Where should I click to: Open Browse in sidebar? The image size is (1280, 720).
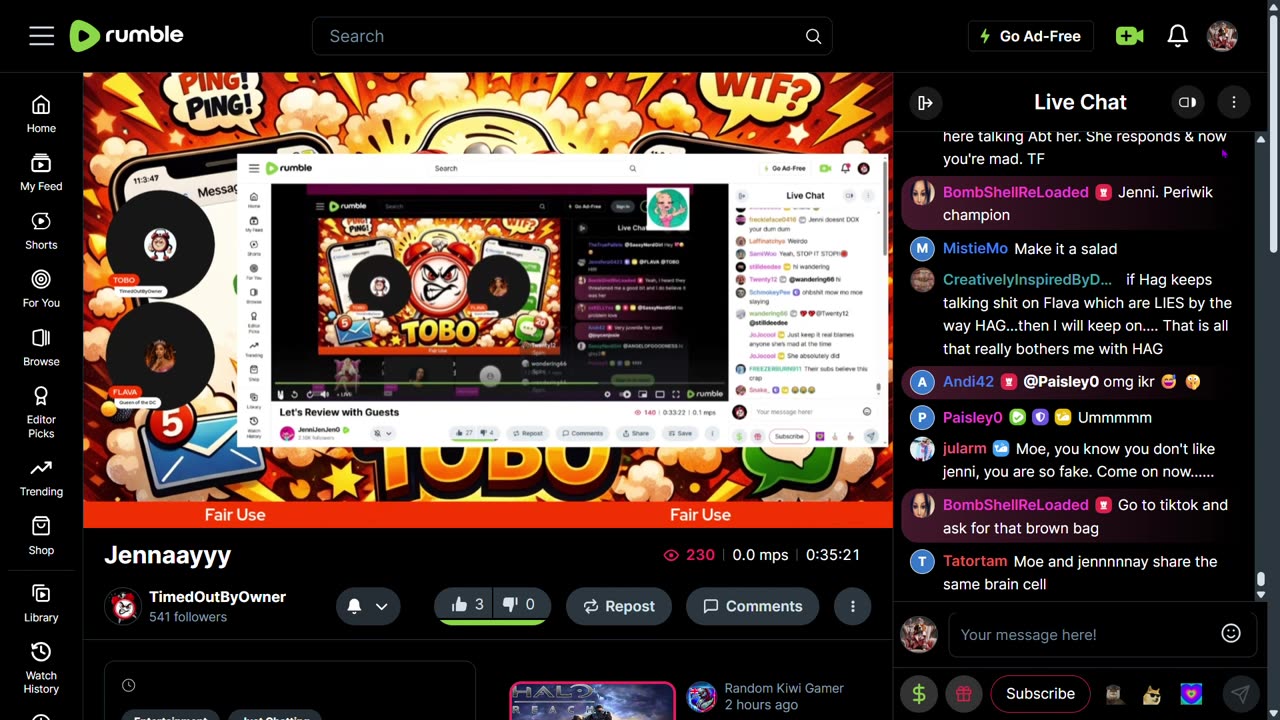[x=41, y=347]
